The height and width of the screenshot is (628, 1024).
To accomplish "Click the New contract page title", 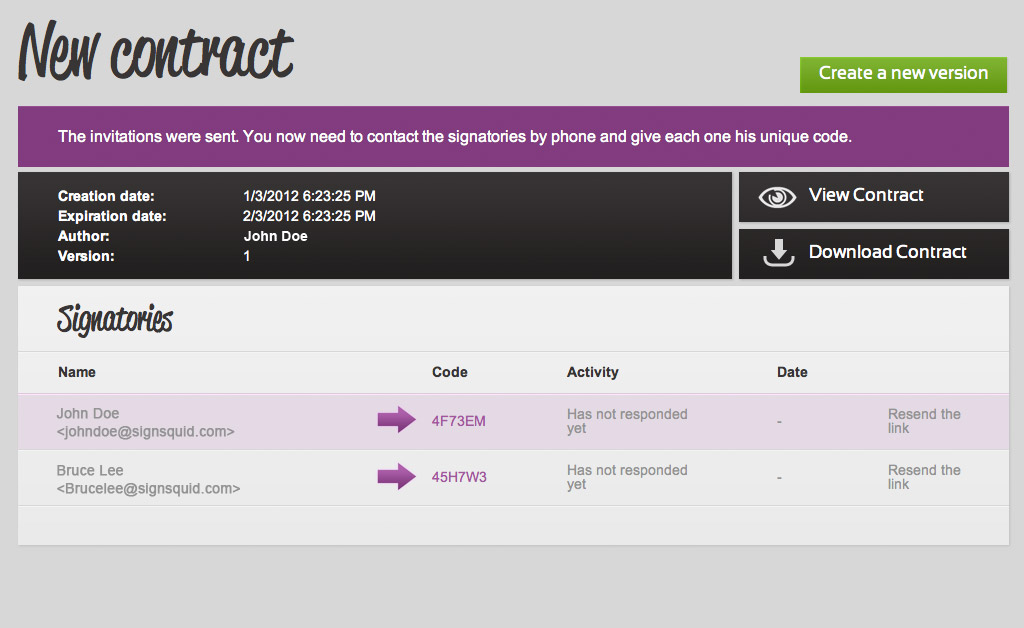I will [x=155, y=52].
